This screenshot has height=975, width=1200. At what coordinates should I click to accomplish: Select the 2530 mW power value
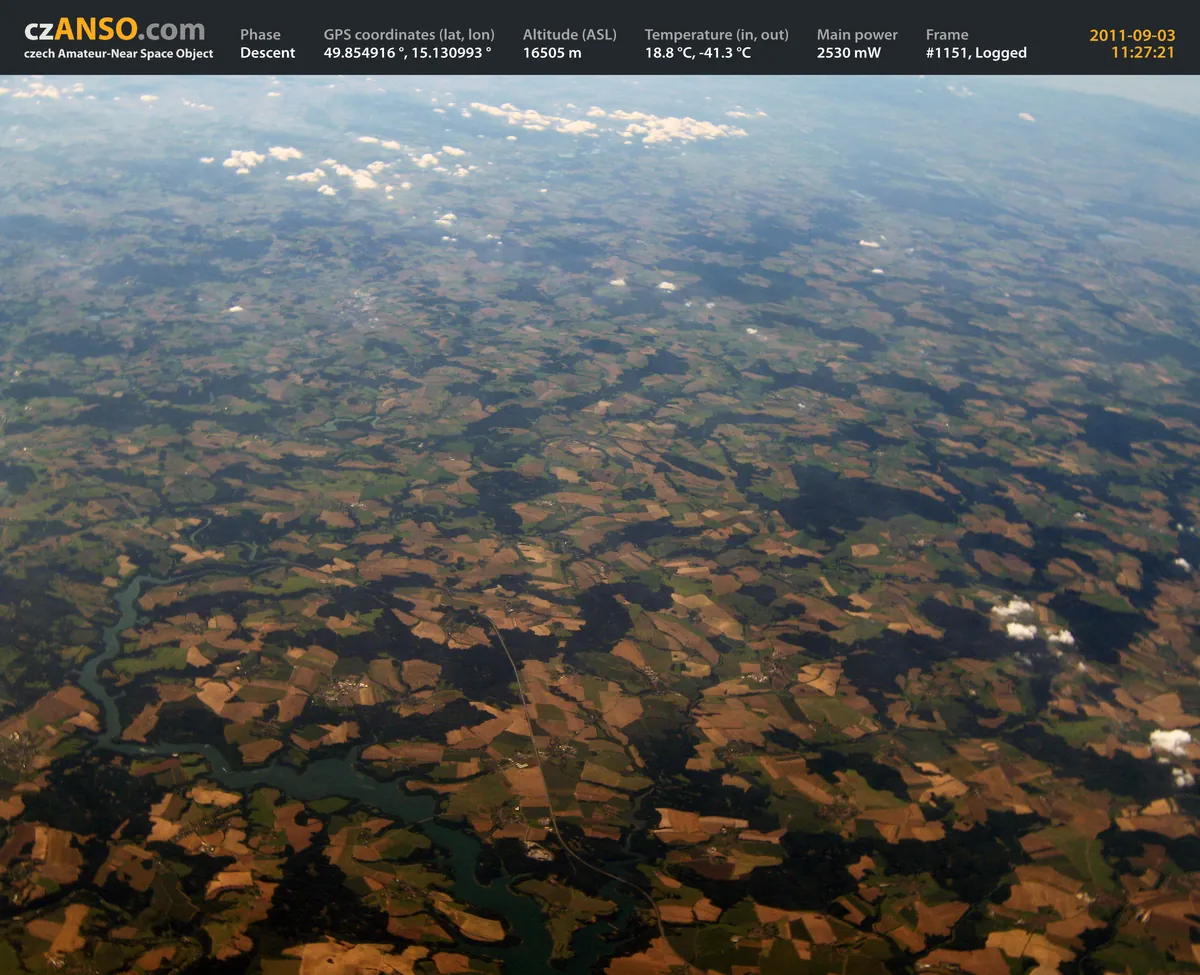pyautogui.click(x=849, y=53)
